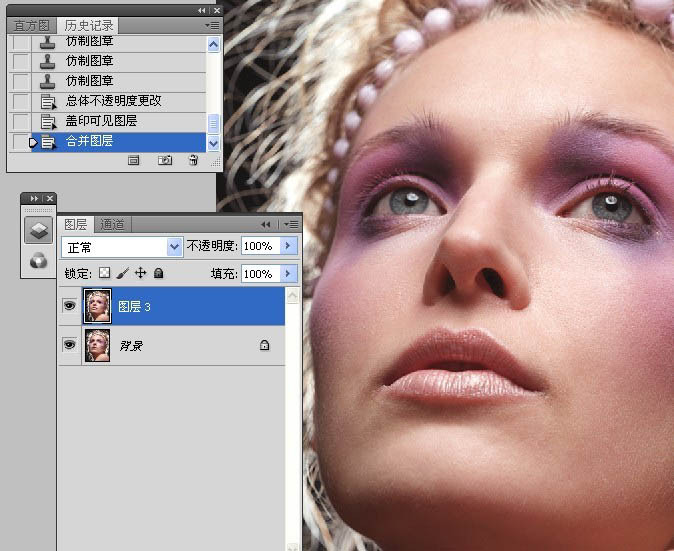Select the 总体不透明度更改 history state
The height and width of the screenshot is (551, 674).
113,101
